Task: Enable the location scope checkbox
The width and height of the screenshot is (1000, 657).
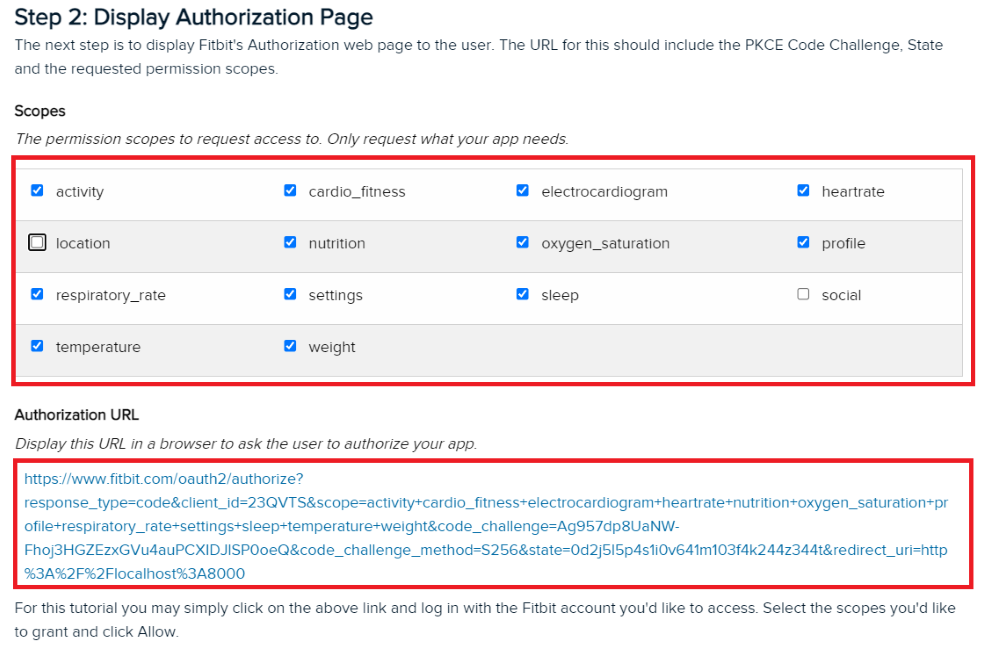Action: coord(37,242)
